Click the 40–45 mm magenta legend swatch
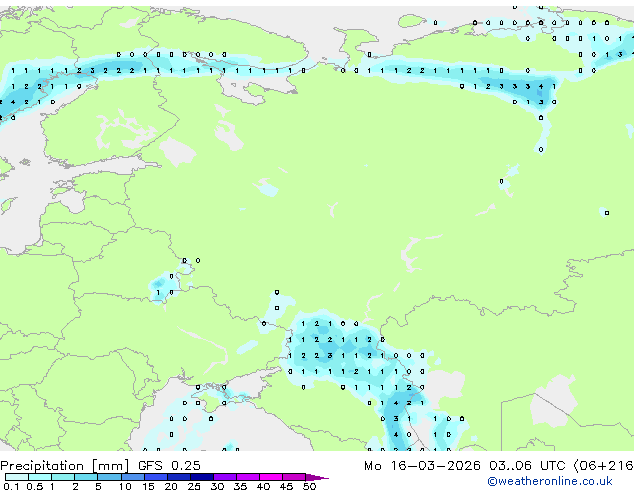 [x=271, y=477]
